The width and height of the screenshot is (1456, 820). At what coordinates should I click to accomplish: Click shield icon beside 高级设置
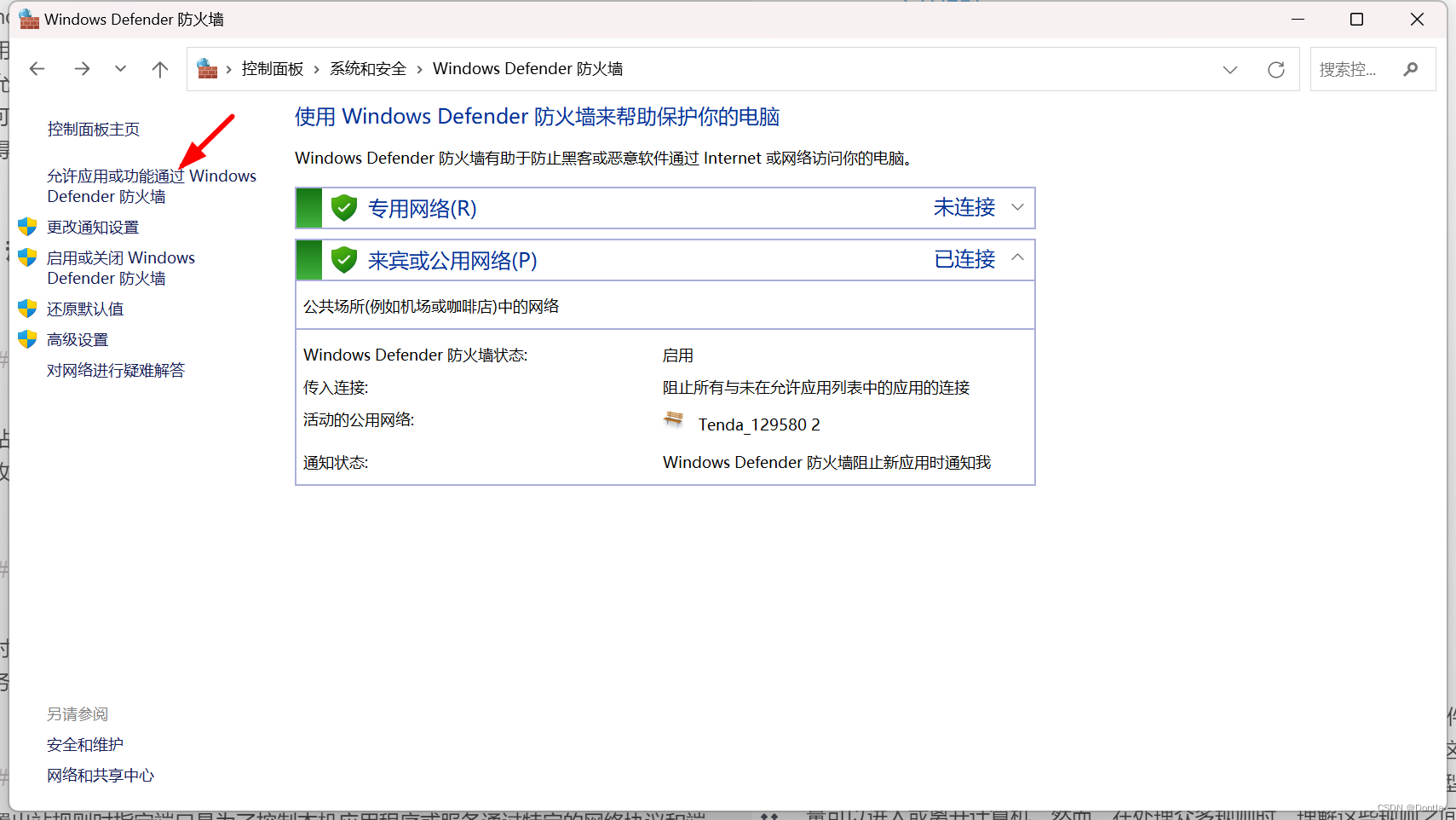(27, 339)
